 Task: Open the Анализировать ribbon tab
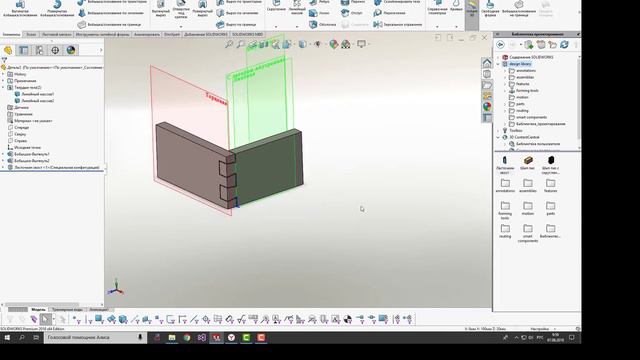[147, 35]
